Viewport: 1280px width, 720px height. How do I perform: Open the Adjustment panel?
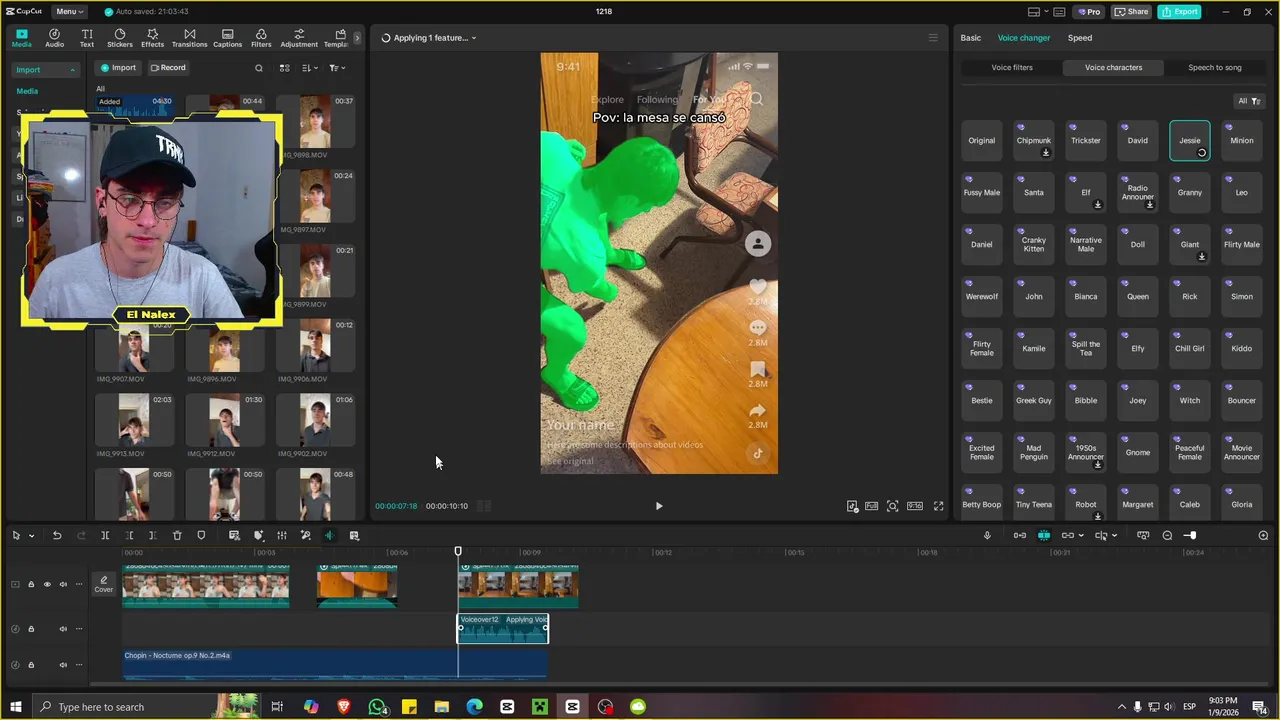tap(299, 38)
